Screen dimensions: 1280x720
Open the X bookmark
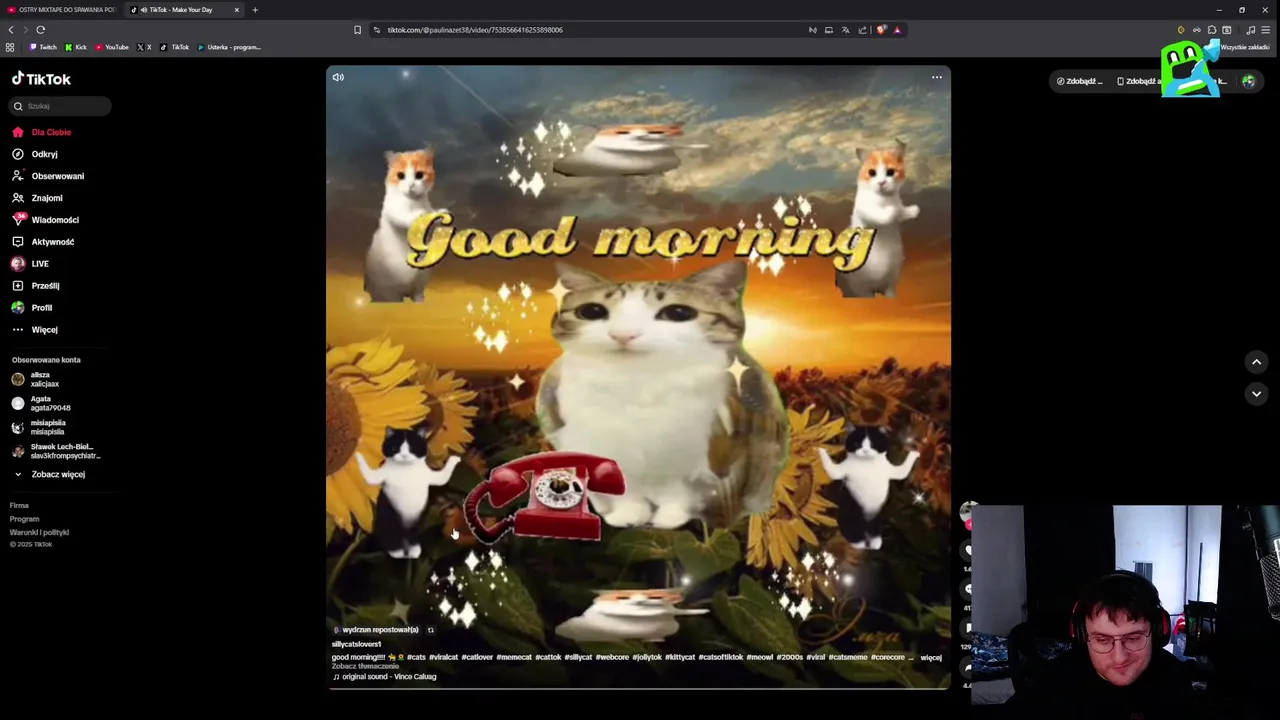[144, 47]
